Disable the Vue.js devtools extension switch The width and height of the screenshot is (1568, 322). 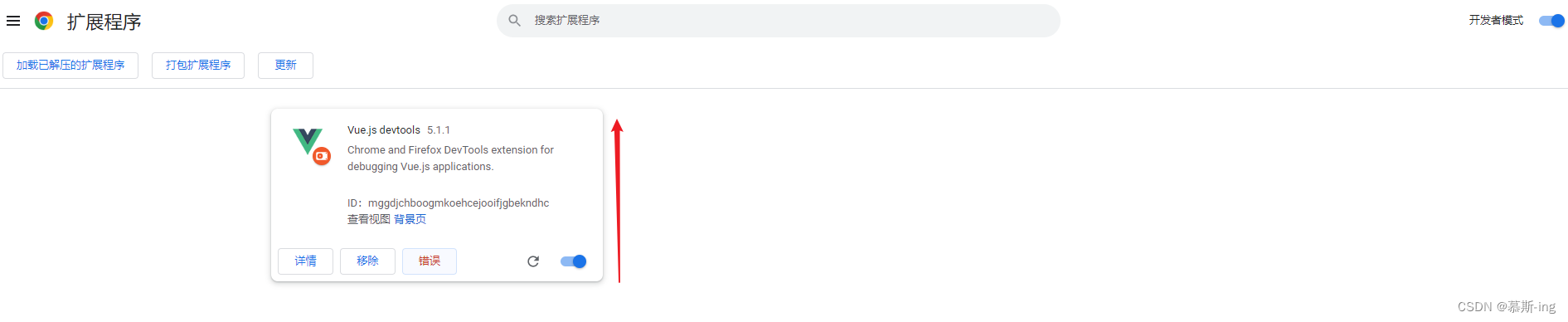click(573, 261)
